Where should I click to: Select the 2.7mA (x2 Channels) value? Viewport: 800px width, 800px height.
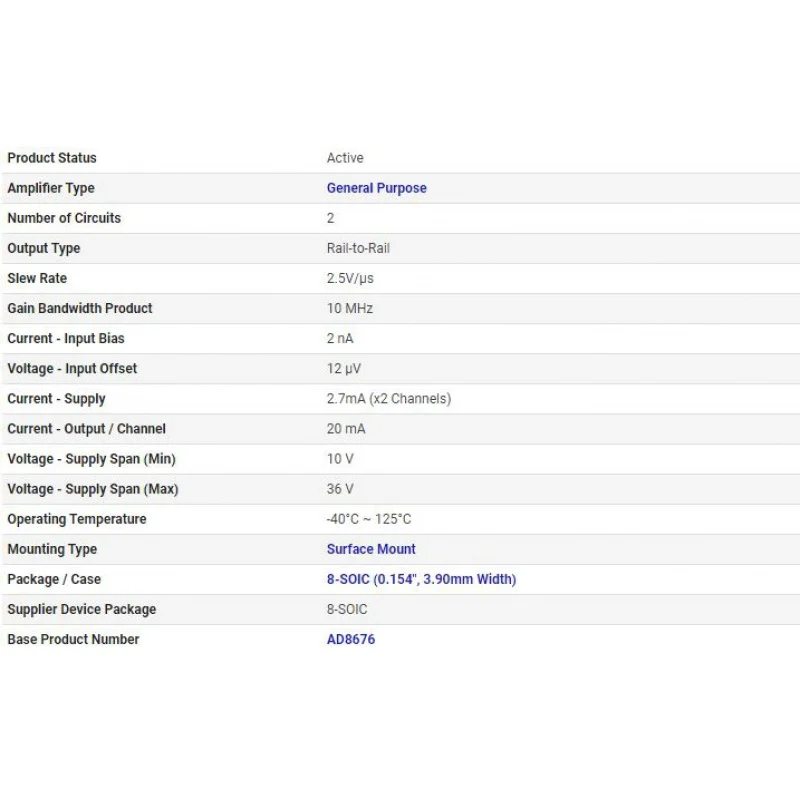[389, 399]
